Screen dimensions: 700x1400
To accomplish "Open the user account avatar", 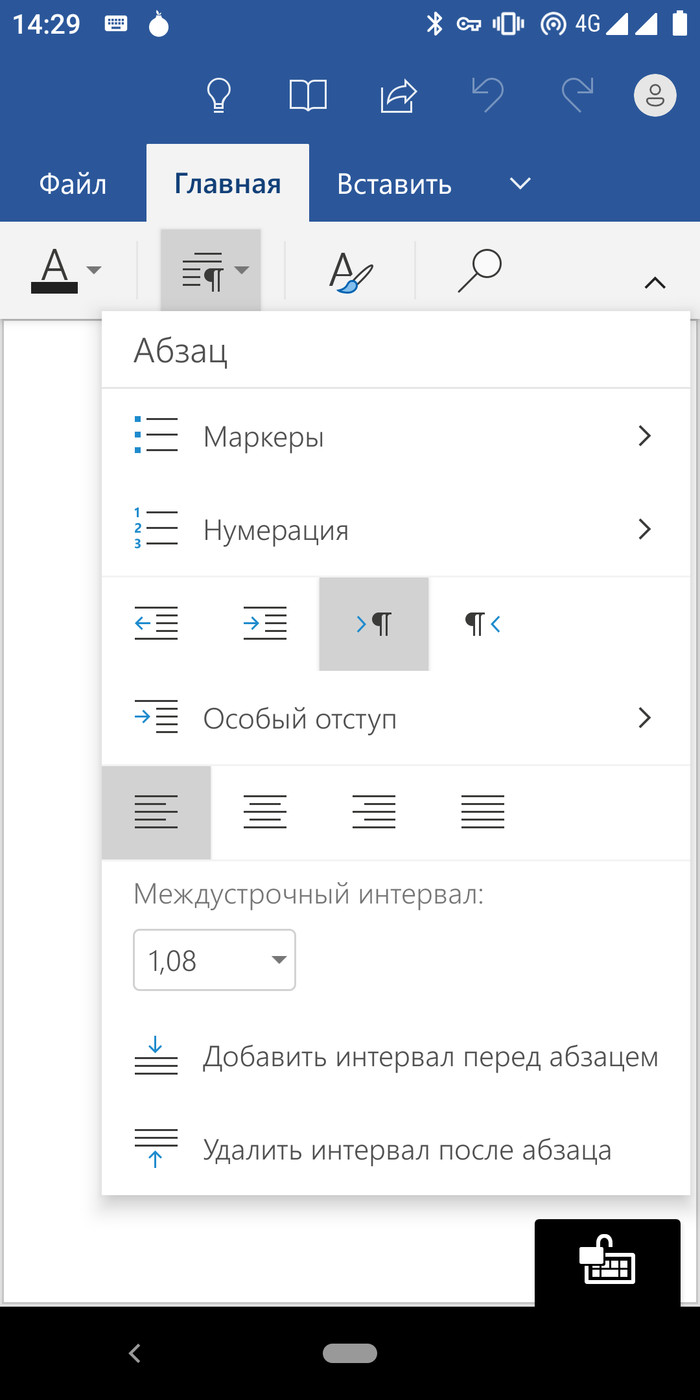I will 655,96.
